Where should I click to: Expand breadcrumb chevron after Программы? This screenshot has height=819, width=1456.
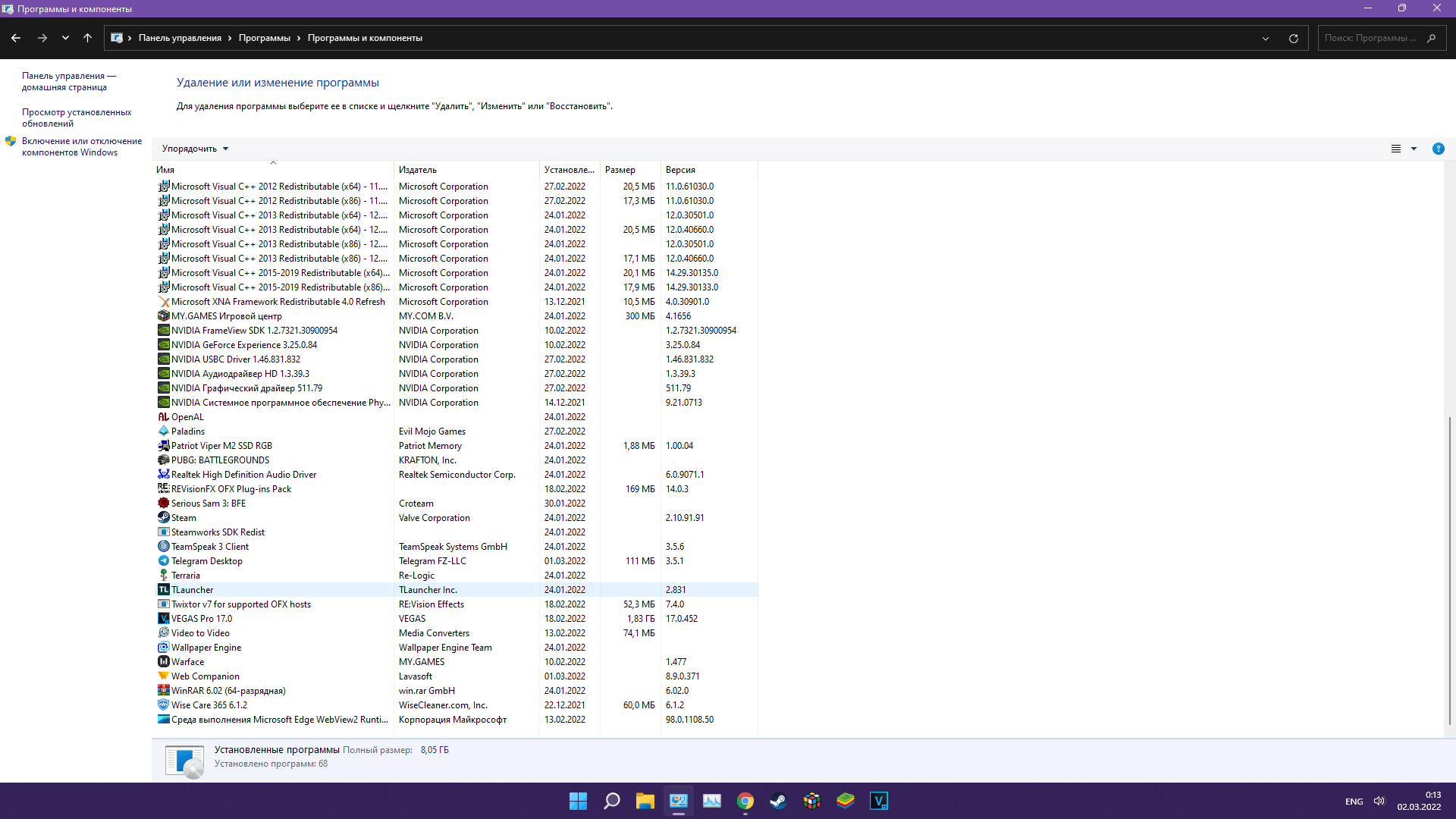(299, 38)
